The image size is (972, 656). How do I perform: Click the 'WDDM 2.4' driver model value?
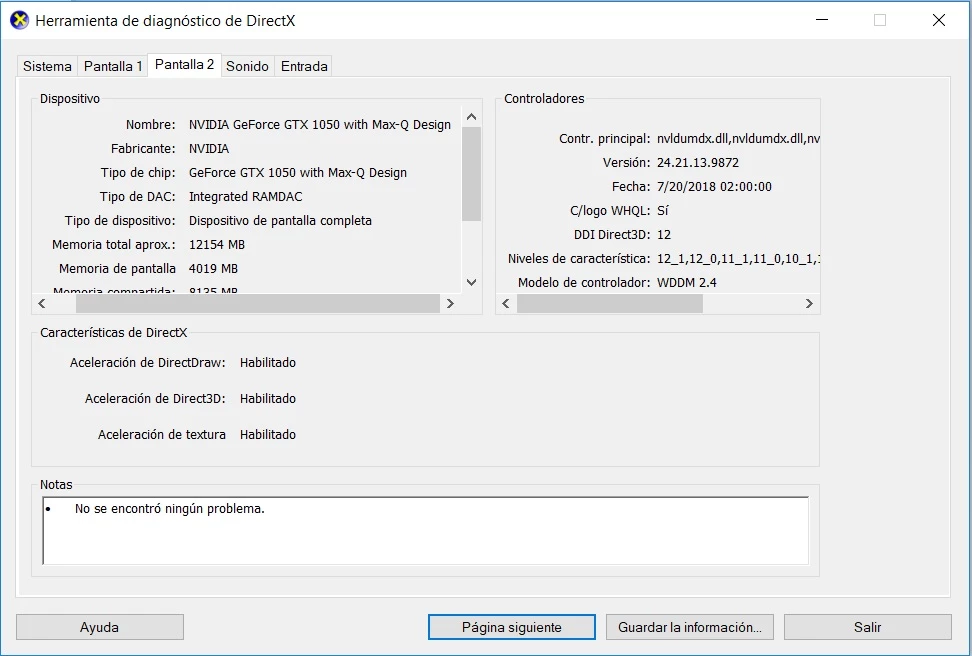tap(687, 283)
